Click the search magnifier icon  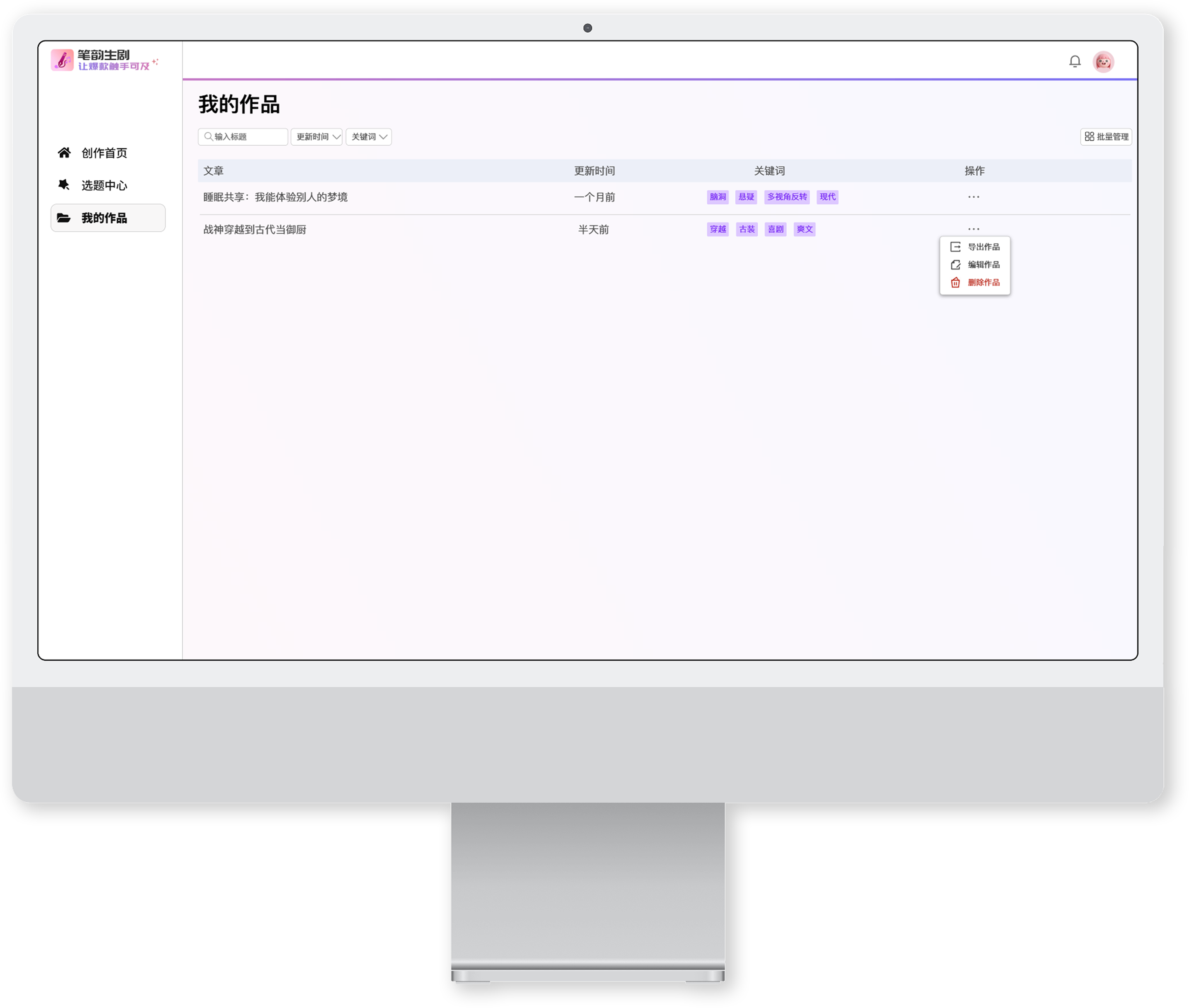click(208, 137)
